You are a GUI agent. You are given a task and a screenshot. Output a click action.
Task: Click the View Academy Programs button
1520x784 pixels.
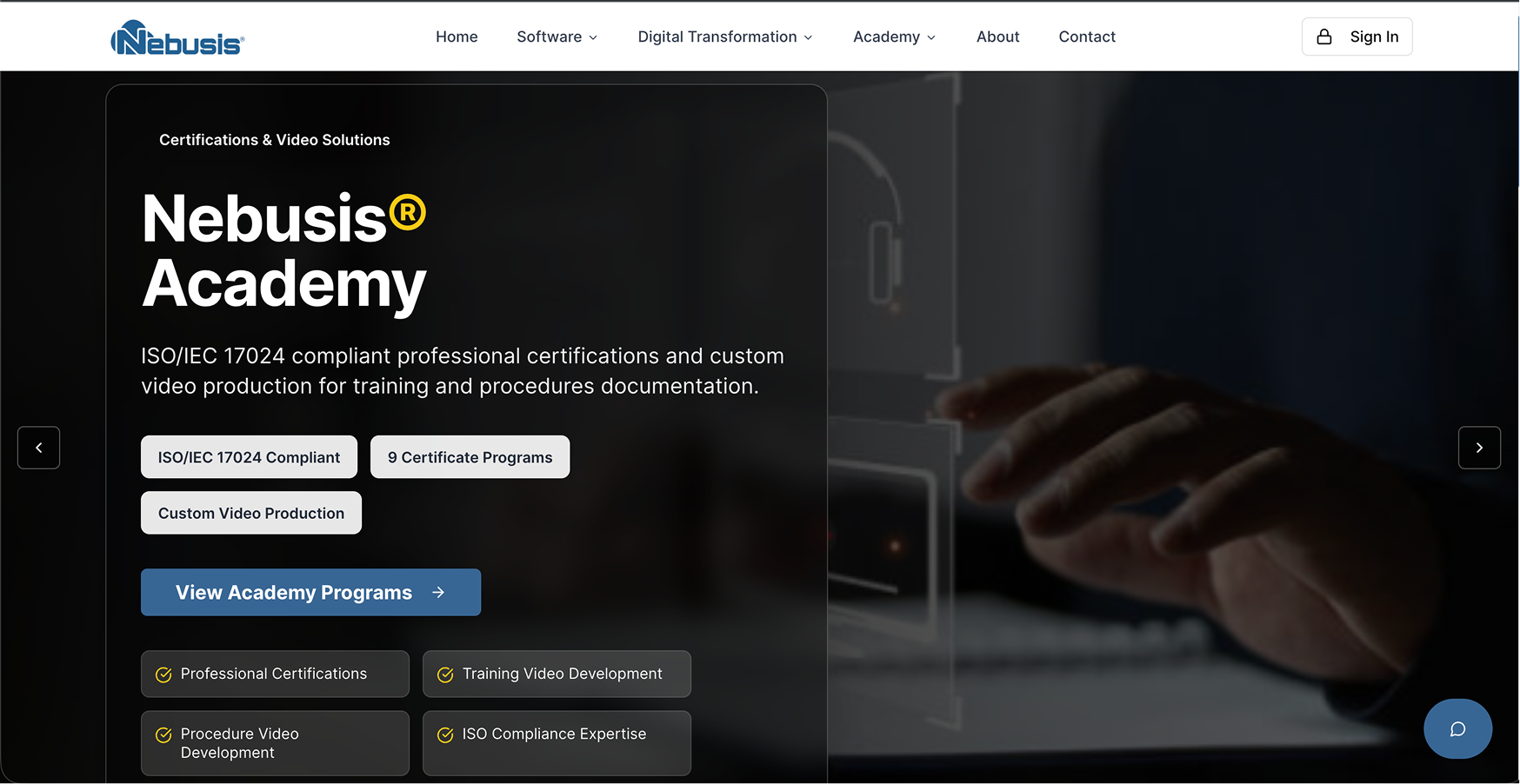click(x=310, y=592)
